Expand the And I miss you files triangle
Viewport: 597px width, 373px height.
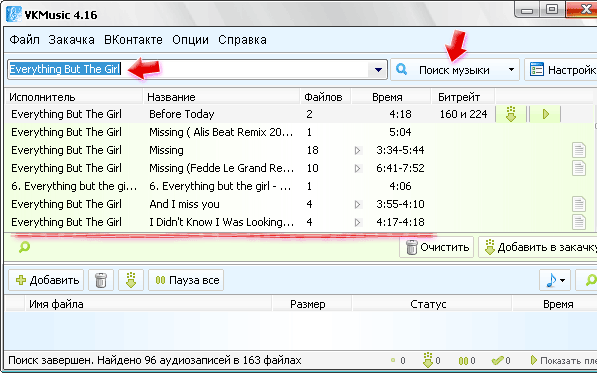(357, 204)
